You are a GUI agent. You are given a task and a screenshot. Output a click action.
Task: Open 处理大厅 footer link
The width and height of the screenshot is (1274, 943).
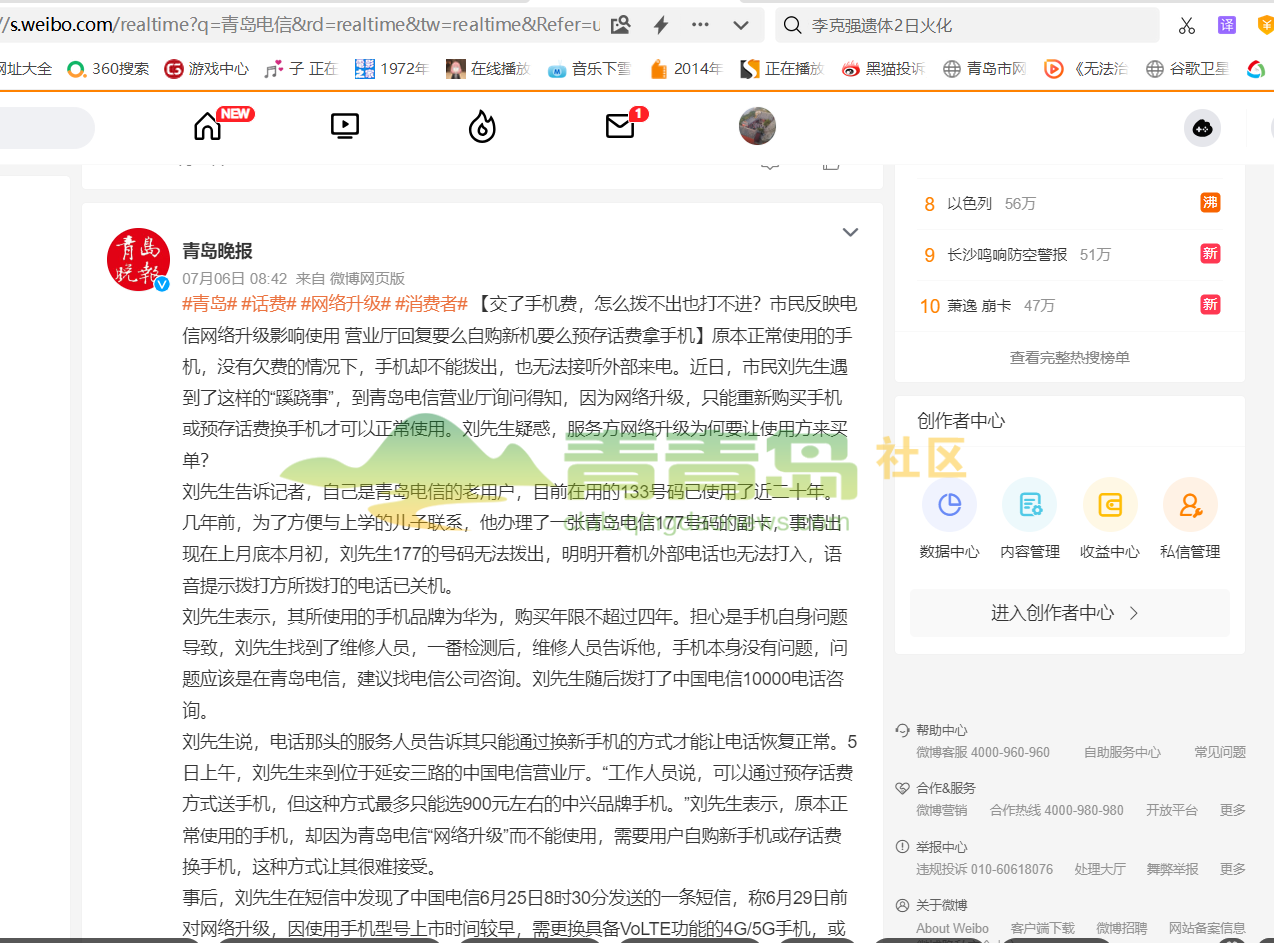(x=1100, y=869)
